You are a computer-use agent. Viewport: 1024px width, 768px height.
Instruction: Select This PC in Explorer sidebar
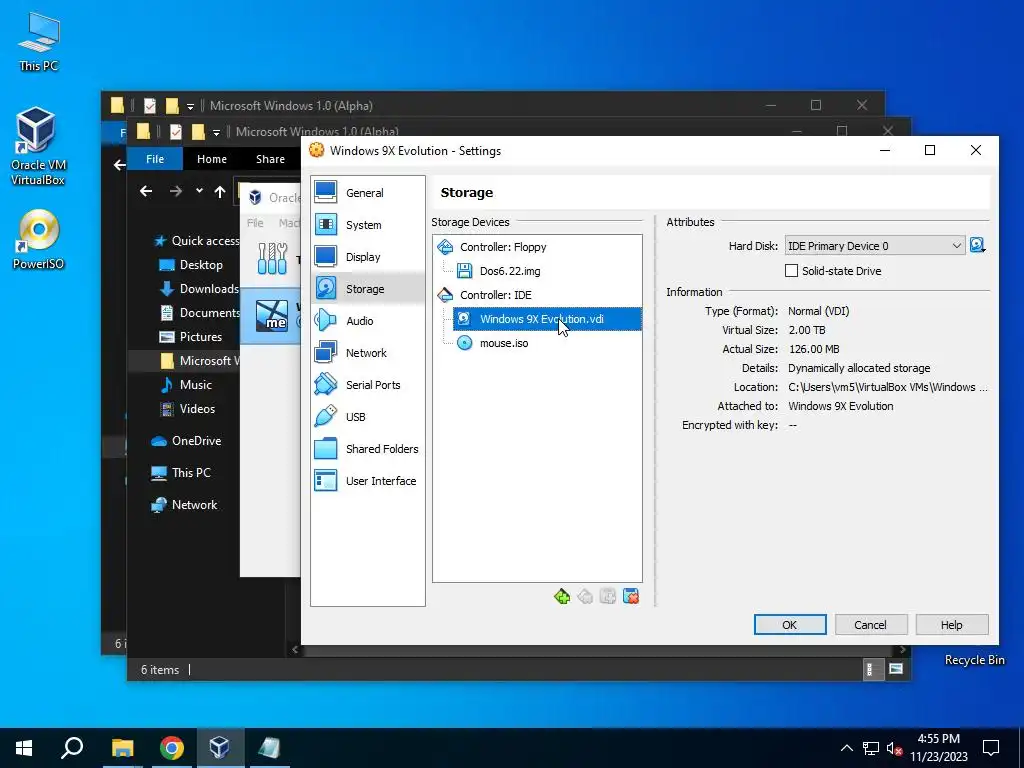tap(181, 473)
